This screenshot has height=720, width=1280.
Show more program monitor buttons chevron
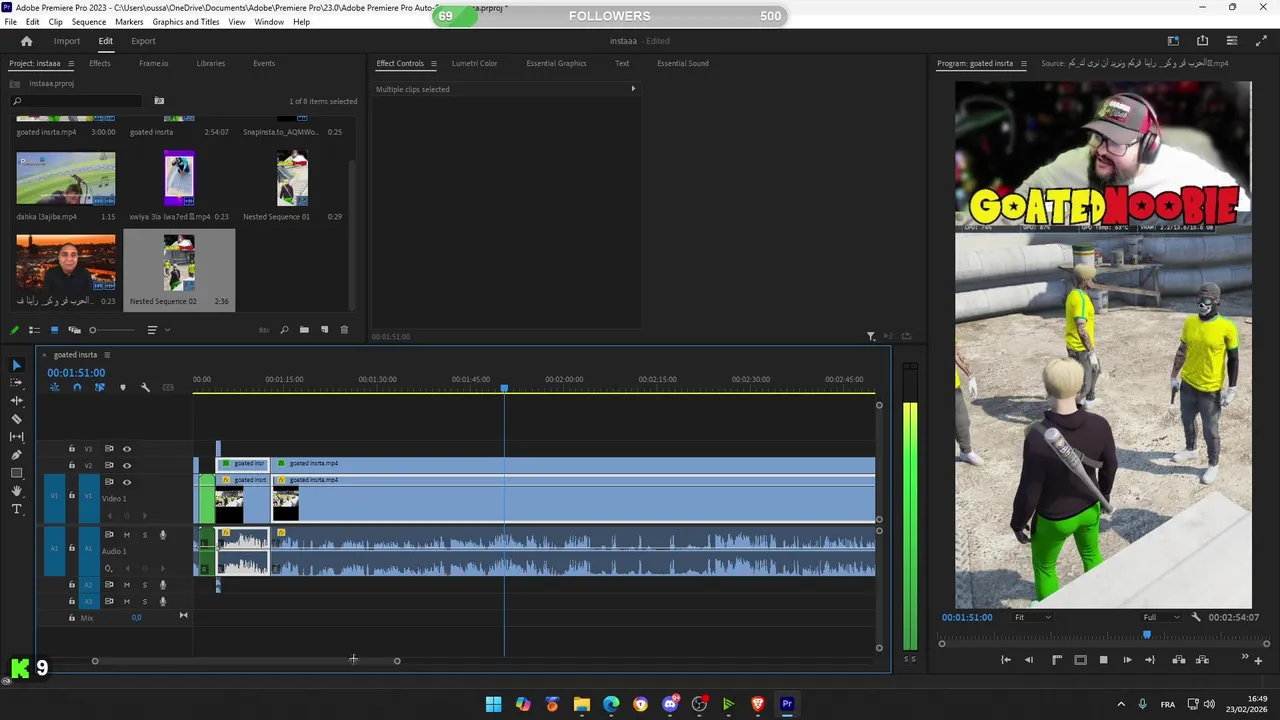pos(1245,656)
